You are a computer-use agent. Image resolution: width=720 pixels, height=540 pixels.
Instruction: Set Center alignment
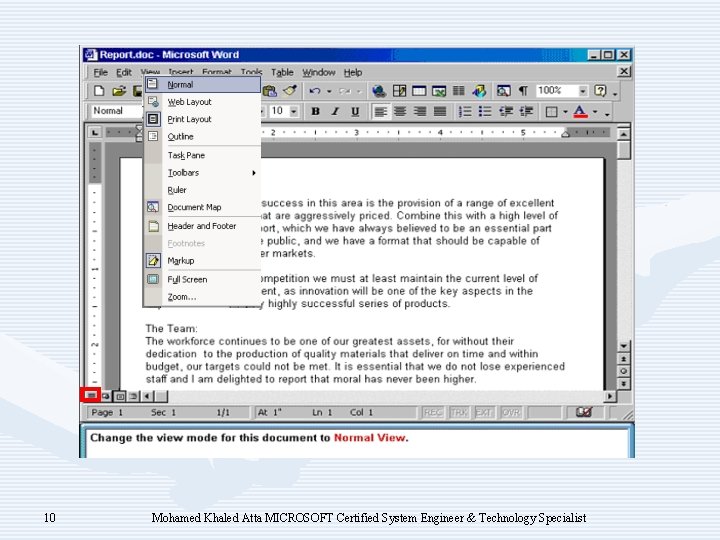point(400,112)
